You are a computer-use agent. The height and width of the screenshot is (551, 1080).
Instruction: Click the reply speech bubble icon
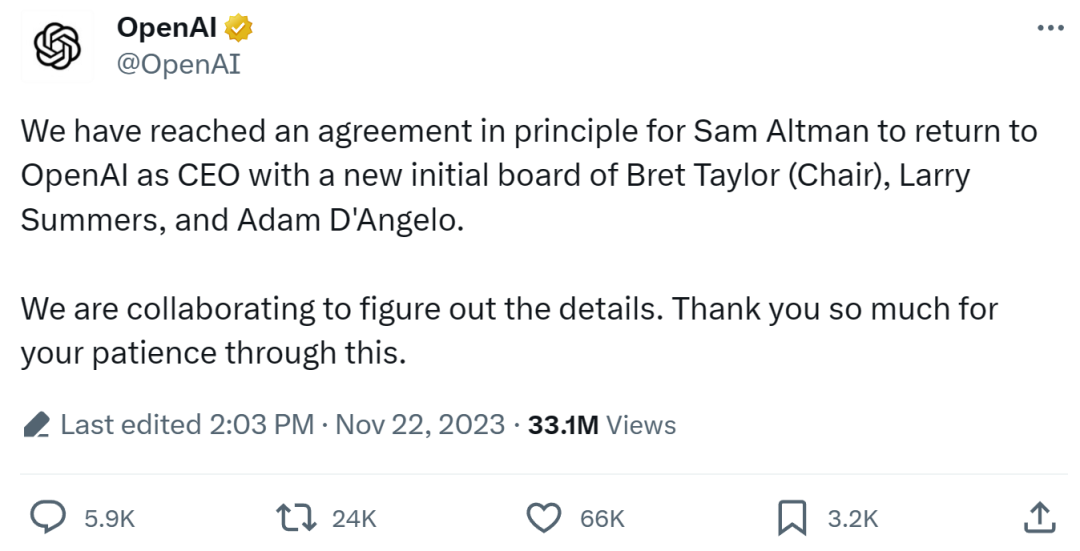click(48, 517)
